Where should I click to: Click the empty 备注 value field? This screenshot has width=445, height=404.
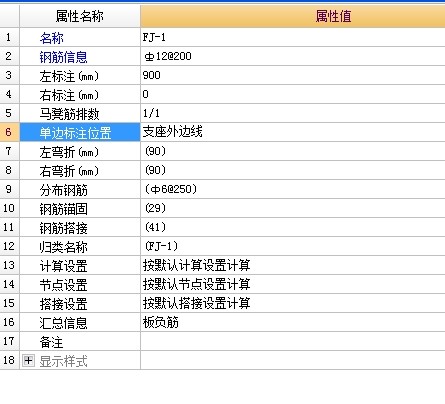[x=293, y=341]
